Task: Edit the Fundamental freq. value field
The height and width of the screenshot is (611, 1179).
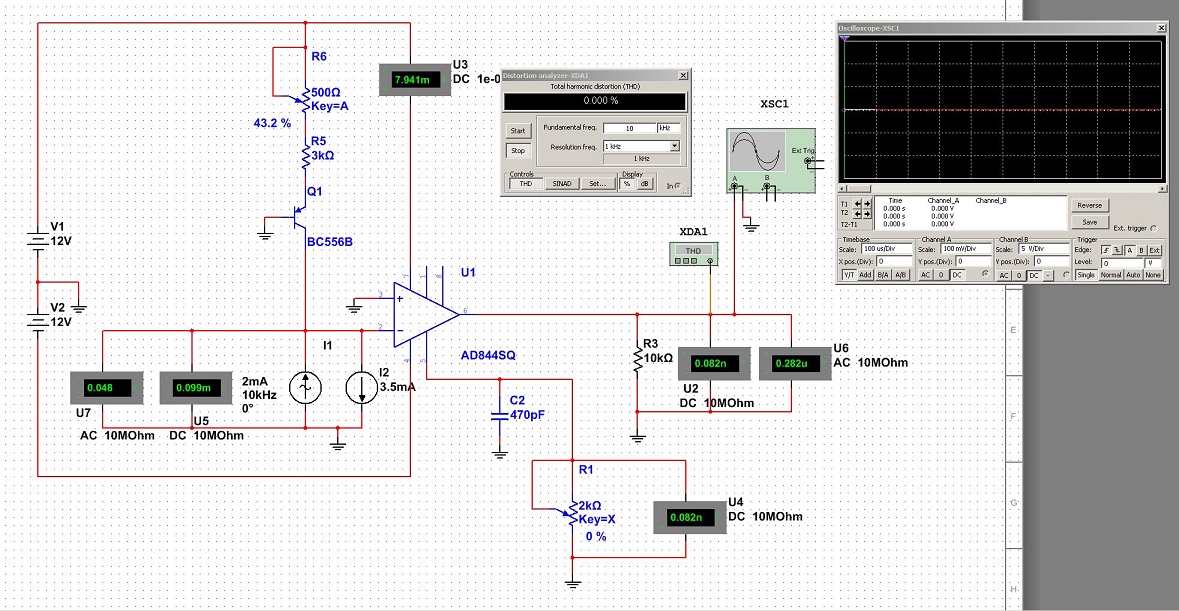Action: coord(630,128)
